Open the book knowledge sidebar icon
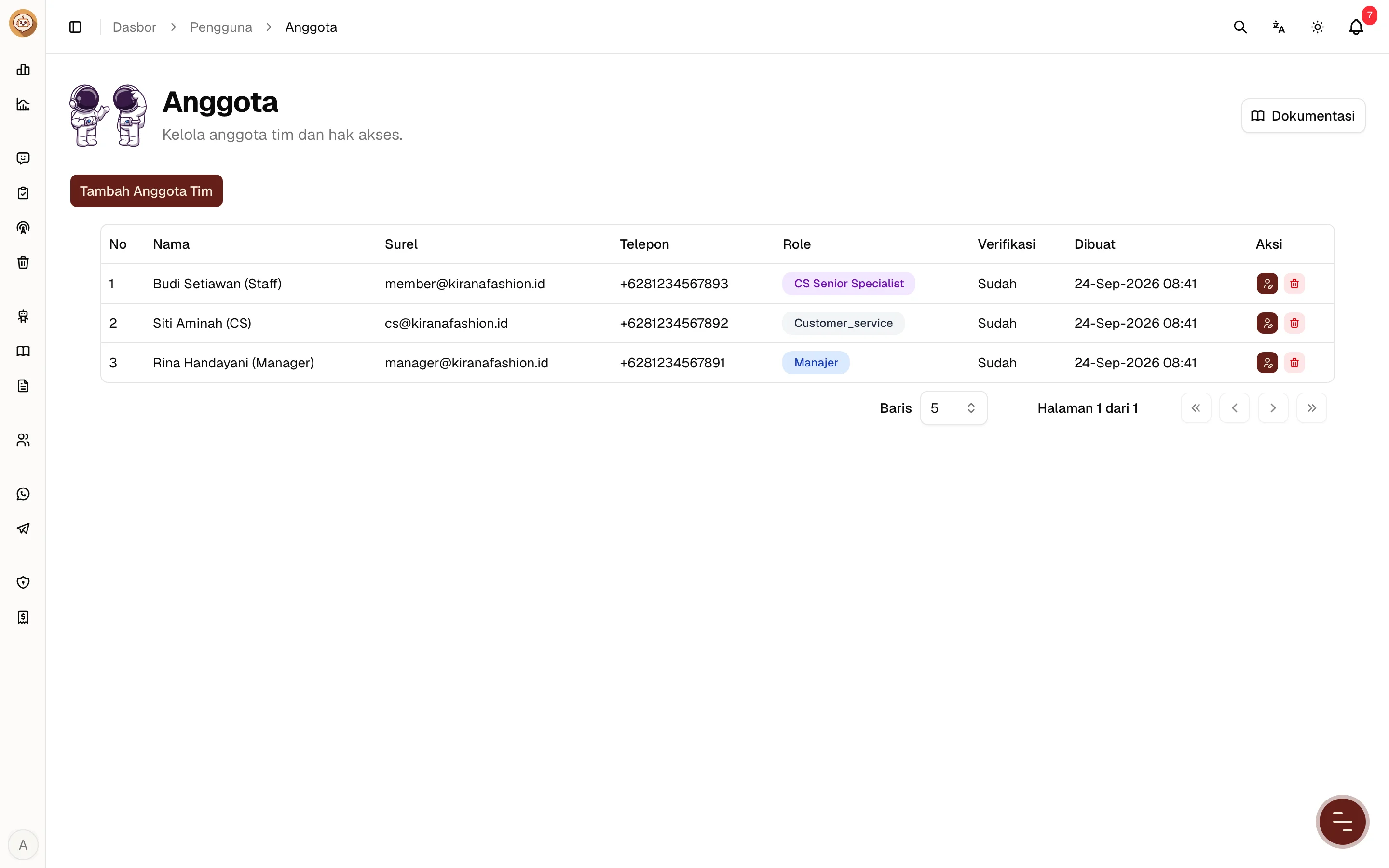1389x868 pixels. (23, 352)
